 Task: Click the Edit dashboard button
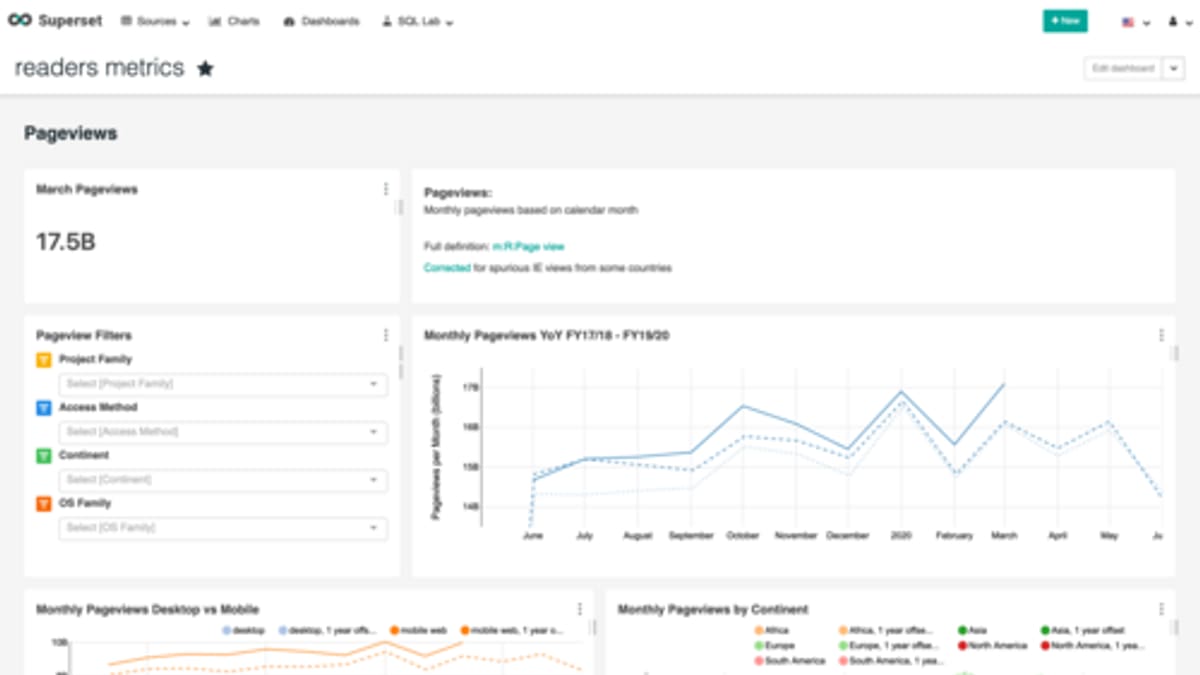coord(1124,68)
